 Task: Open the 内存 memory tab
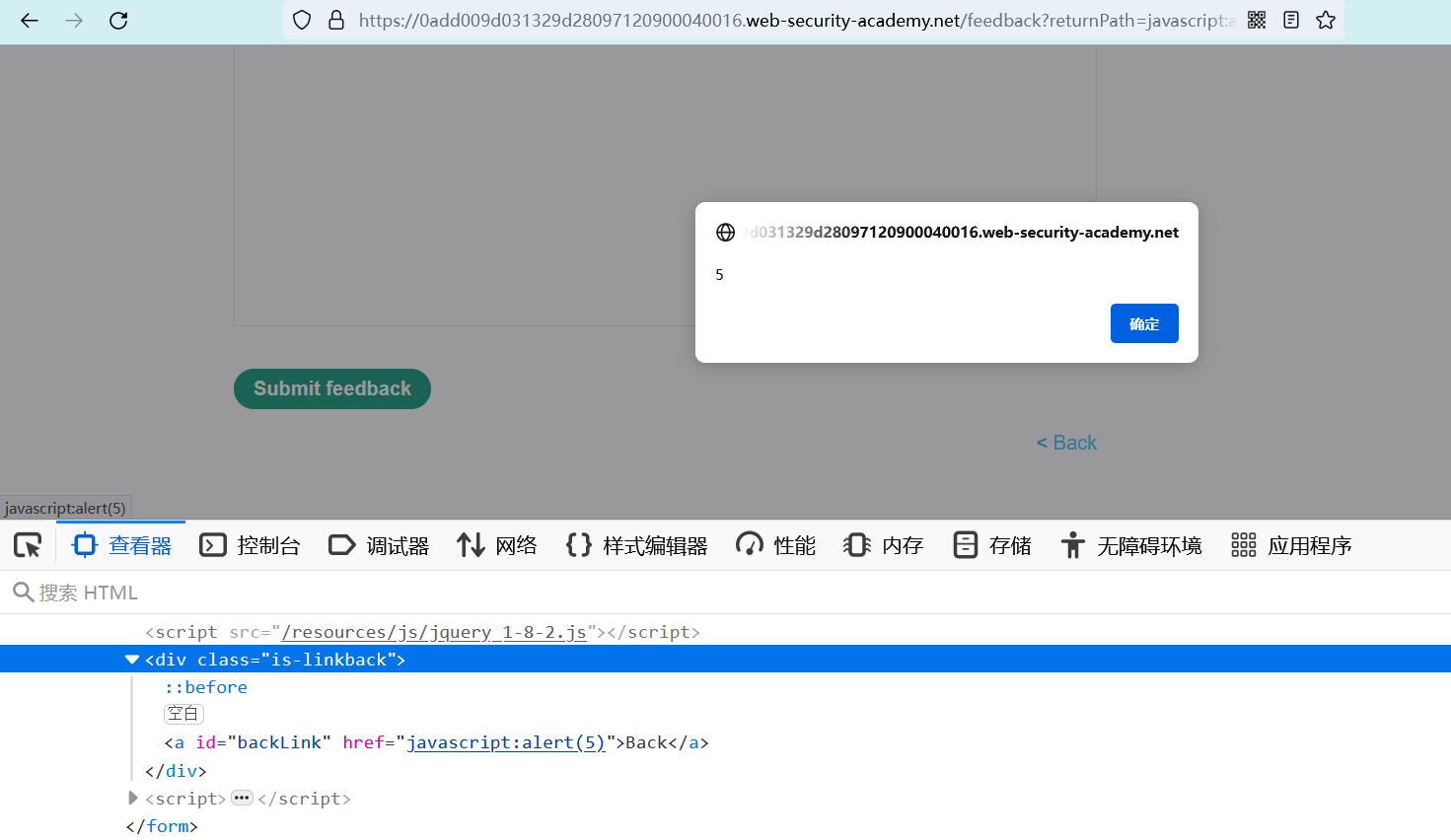point(884,545)
